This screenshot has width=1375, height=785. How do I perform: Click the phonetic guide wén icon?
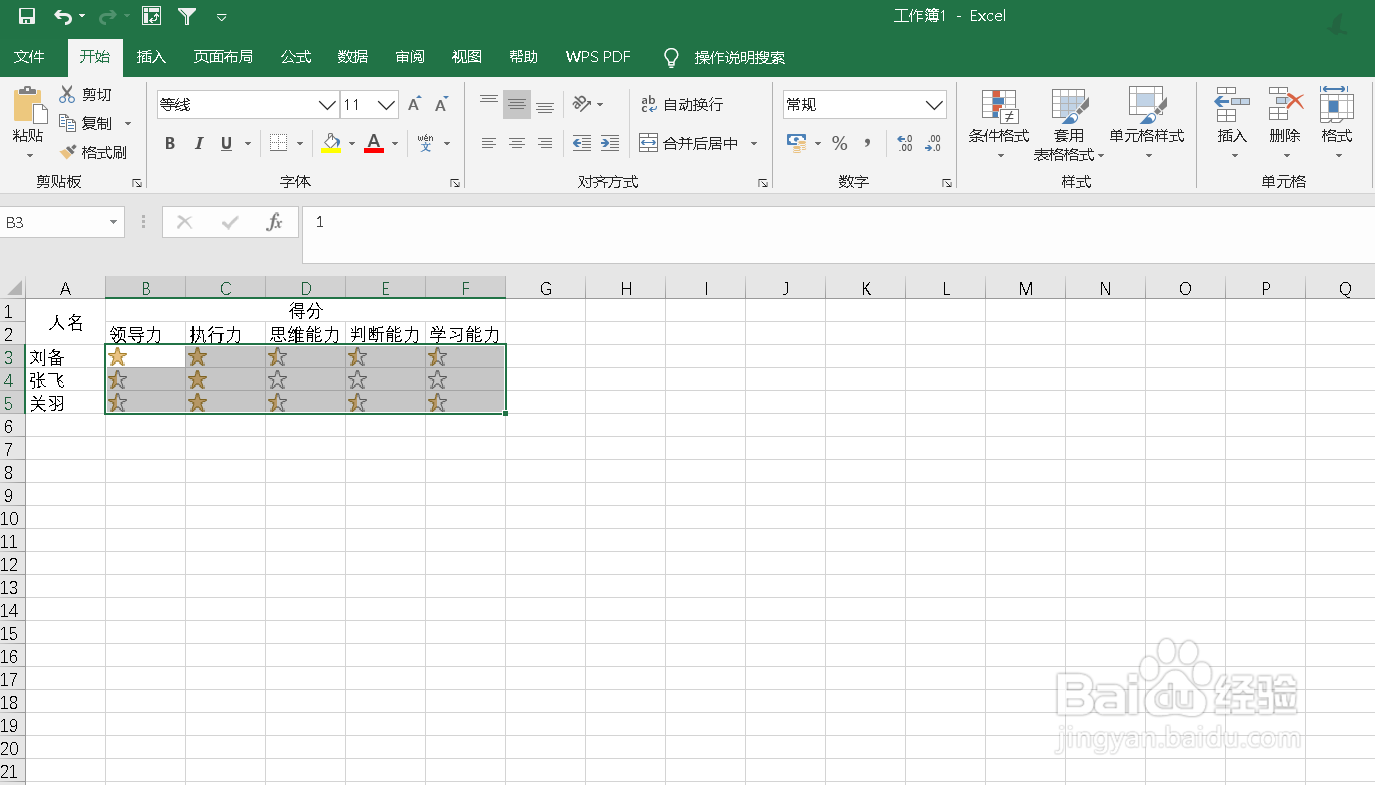(x=426, y=143)
